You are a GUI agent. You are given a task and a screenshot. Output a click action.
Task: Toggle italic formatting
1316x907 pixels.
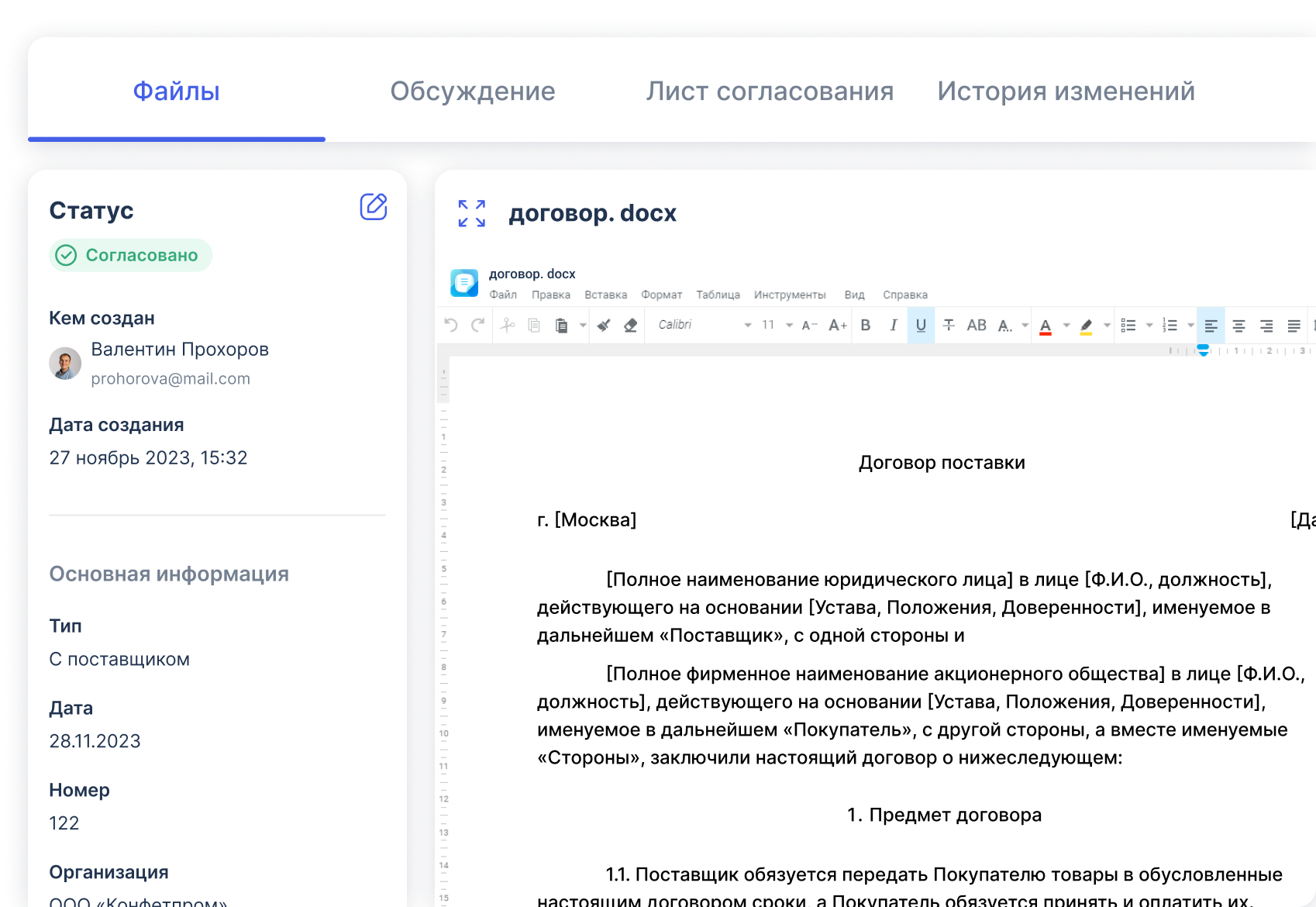point(893,326)
